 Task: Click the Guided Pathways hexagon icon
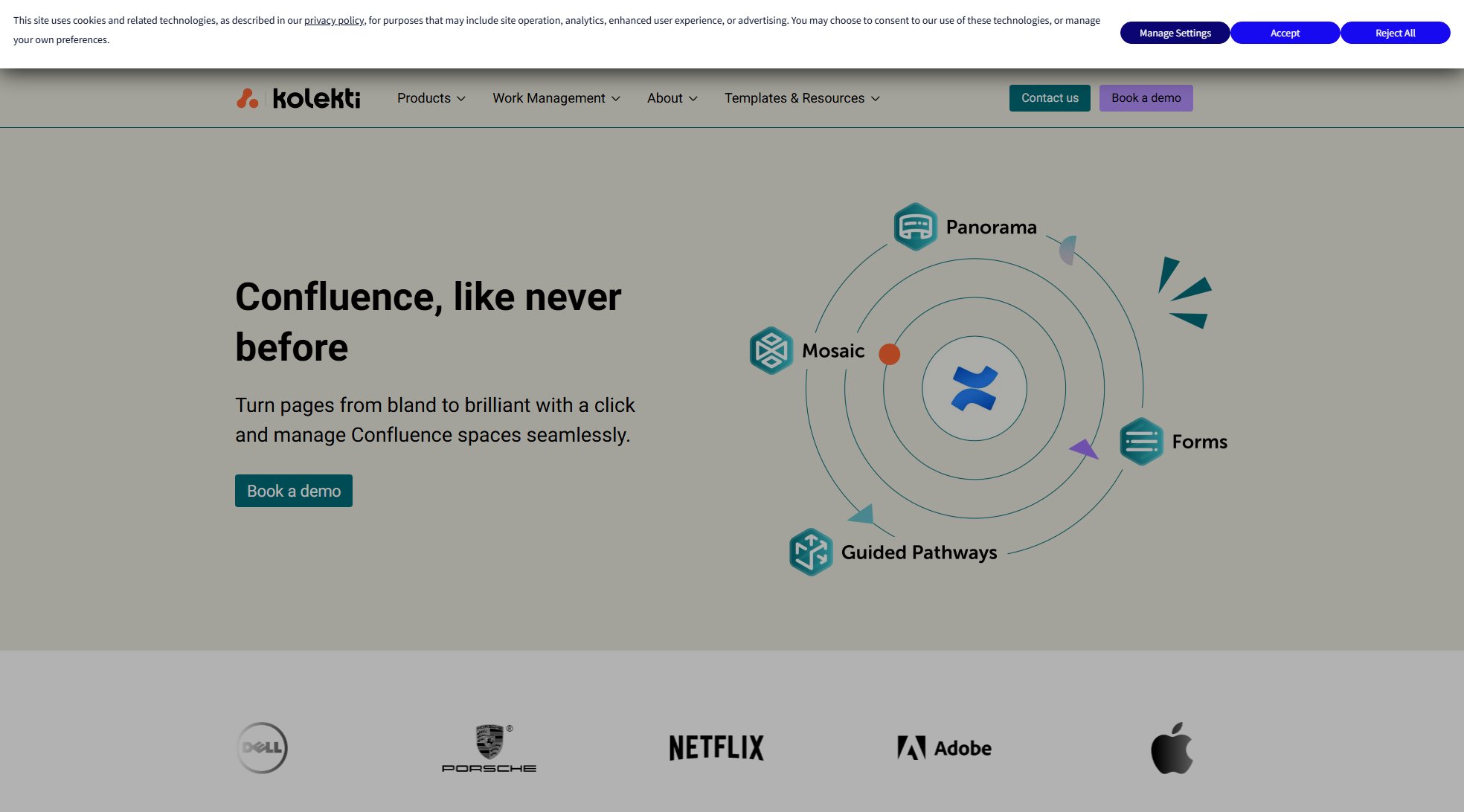pyautogui.click(x=811, y=552)
